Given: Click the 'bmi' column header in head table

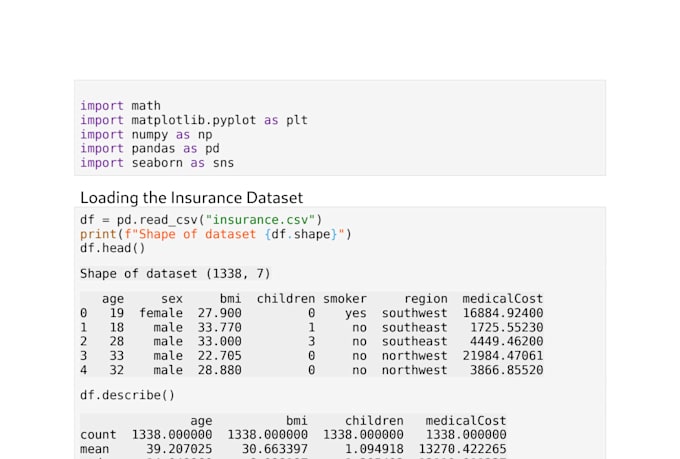Looking at the screenshot, I should point(230,299).
